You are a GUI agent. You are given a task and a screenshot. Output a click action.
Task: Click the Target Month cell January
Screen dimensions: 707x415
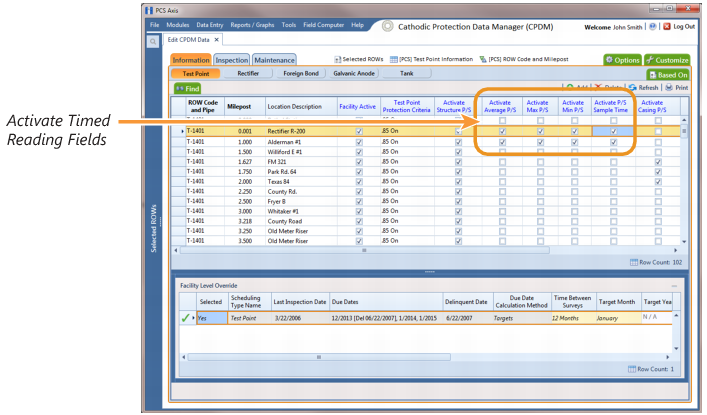618,318
